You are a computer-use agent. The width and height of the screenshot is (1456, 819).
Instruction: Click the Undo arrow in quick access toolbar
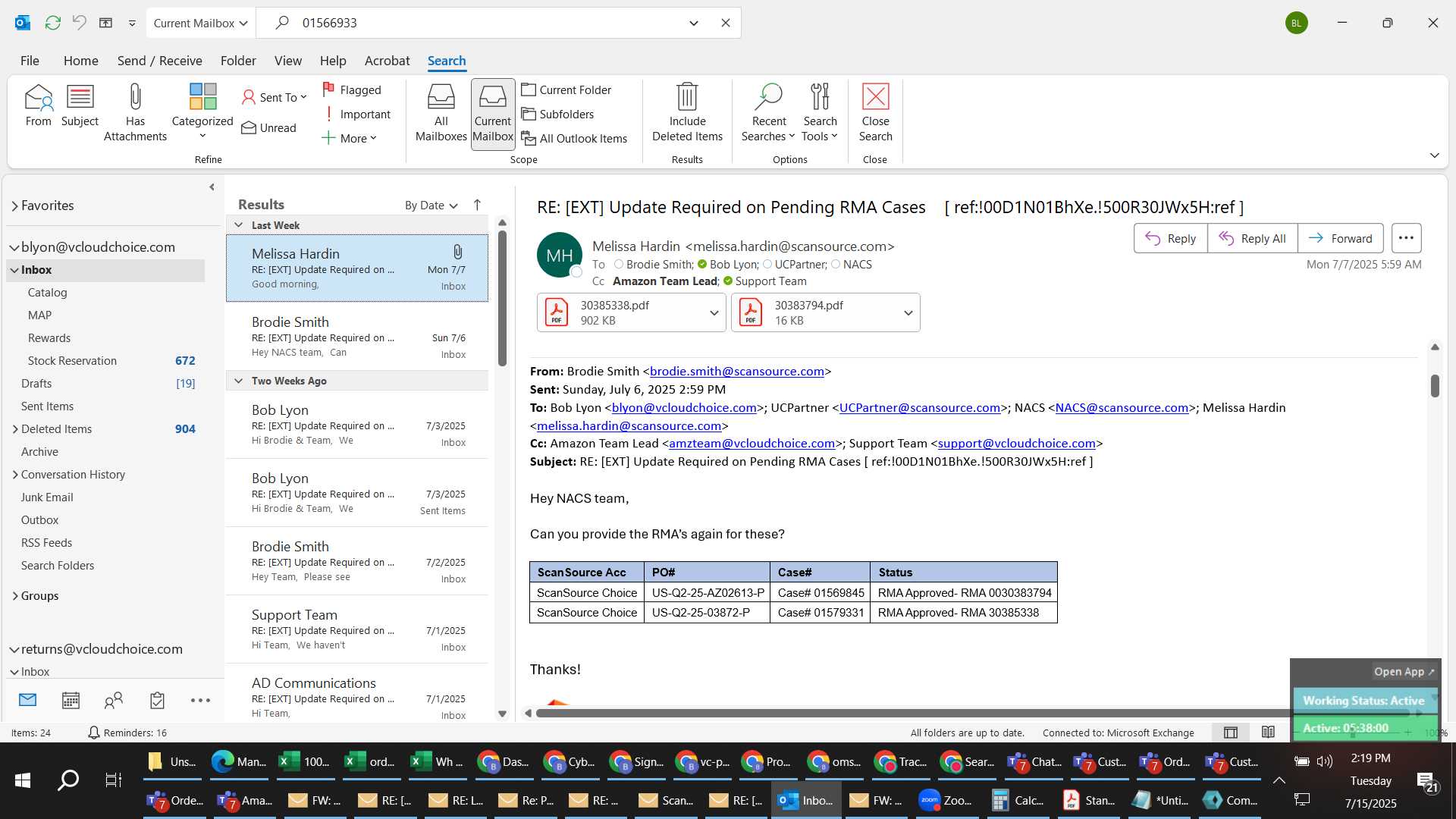[x=79, y=23]
